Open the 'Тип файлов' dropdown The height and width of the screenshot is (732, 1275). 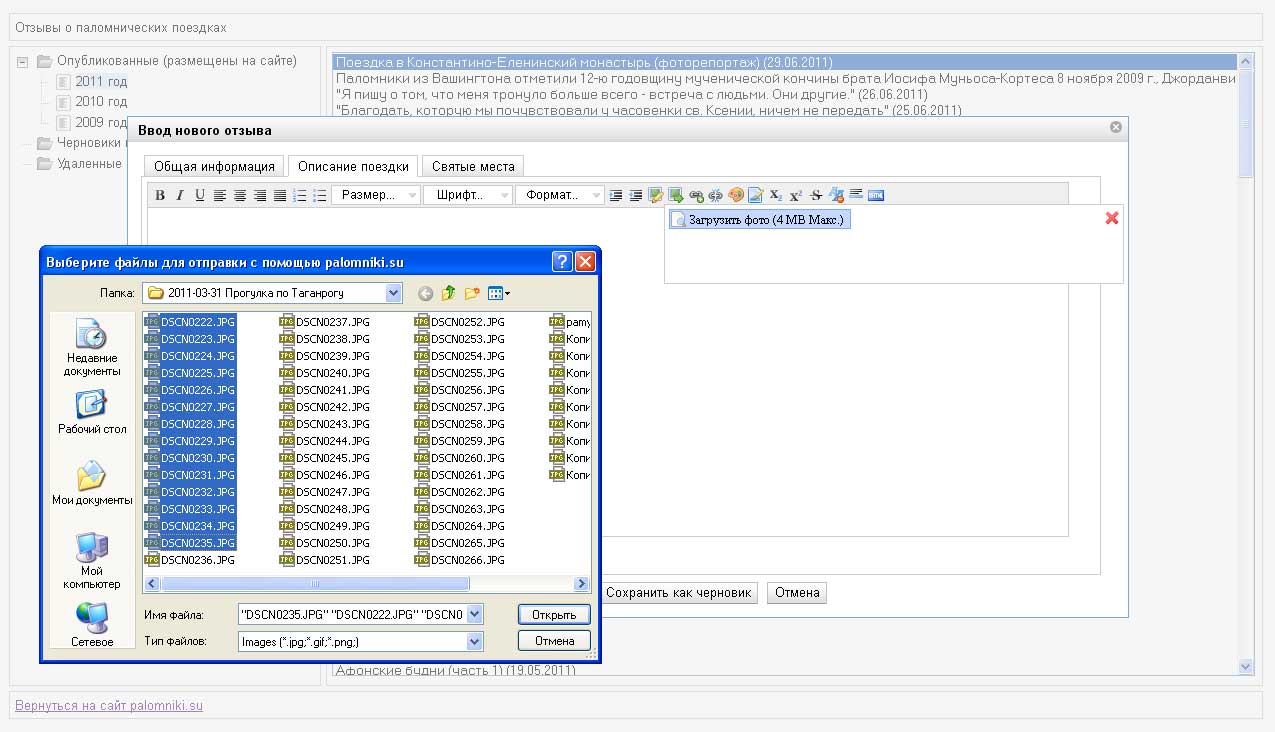click(474, 642)
